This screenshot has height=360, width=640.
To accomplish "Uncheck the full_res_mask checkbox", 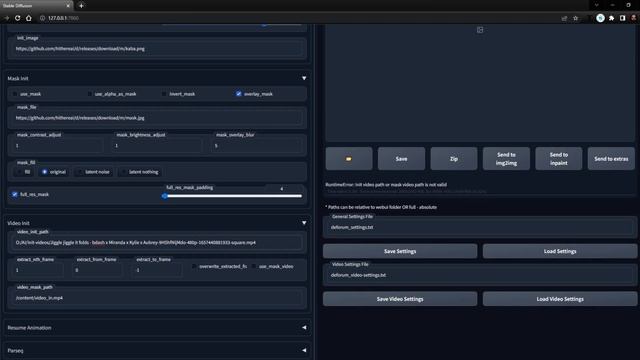I will (x=15, y=194).
